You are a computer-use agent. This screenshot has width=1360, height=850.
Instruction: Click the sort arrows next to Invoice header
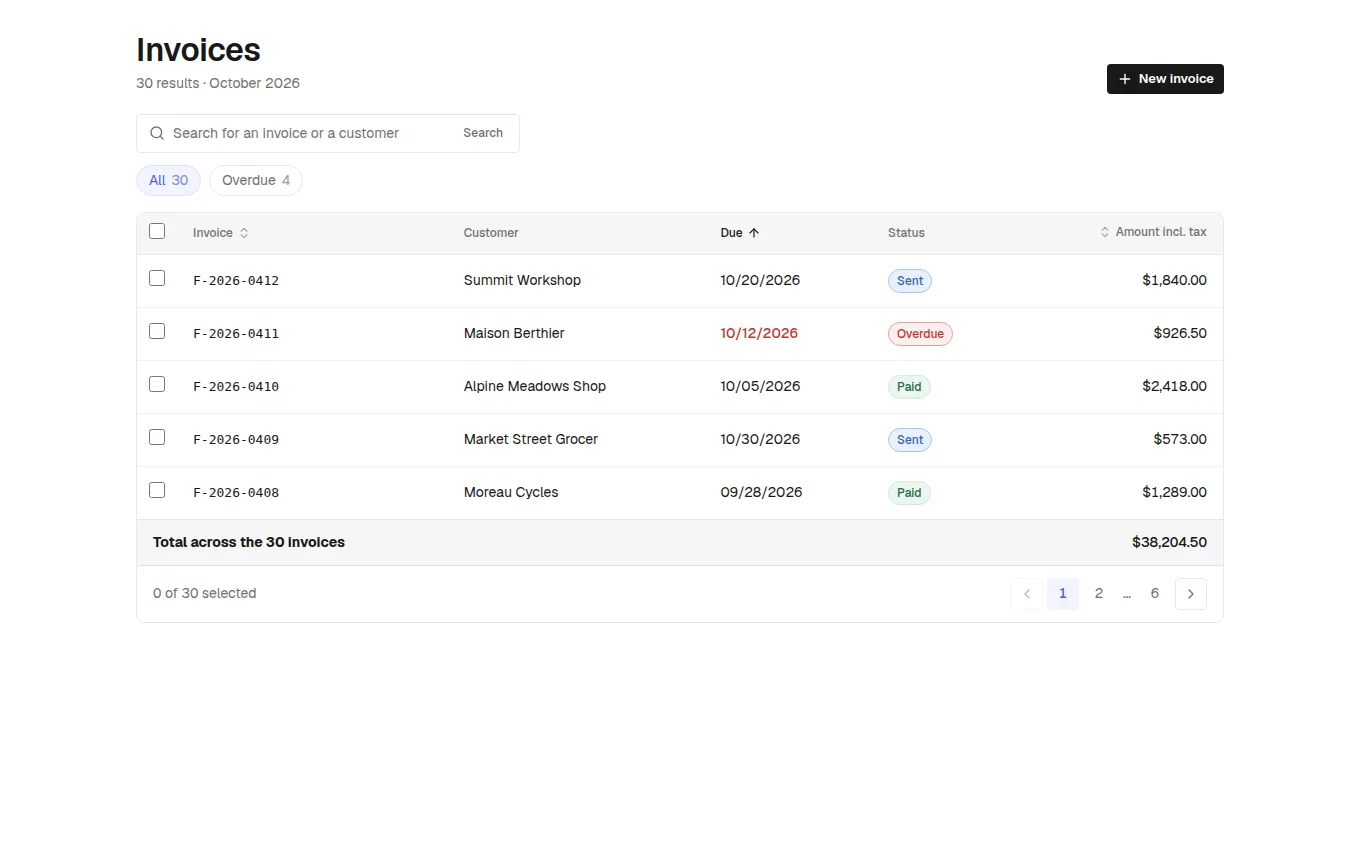click(244, 233)
